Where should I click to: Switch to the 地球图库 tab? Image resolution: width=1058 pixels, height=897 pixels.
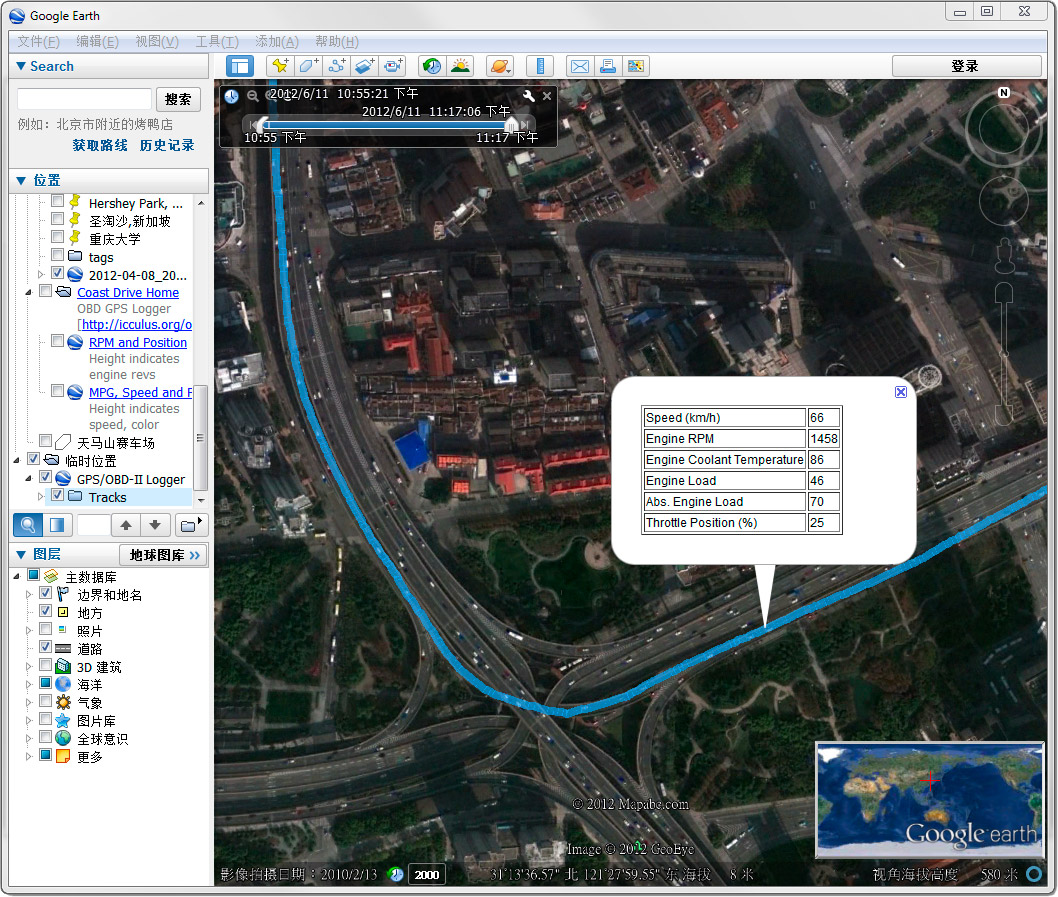[163, 553]
